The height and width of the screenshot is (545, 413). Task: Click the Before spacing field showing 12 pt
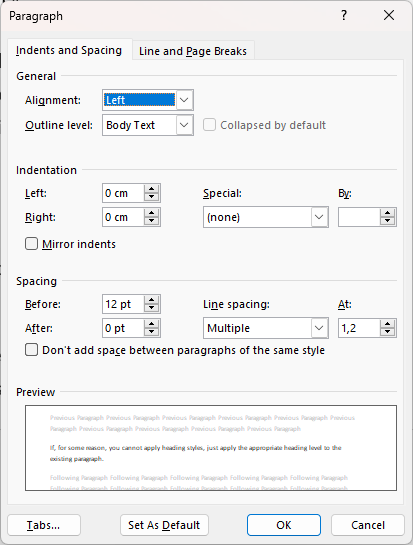pyautogui.click(x=123, y=304)
